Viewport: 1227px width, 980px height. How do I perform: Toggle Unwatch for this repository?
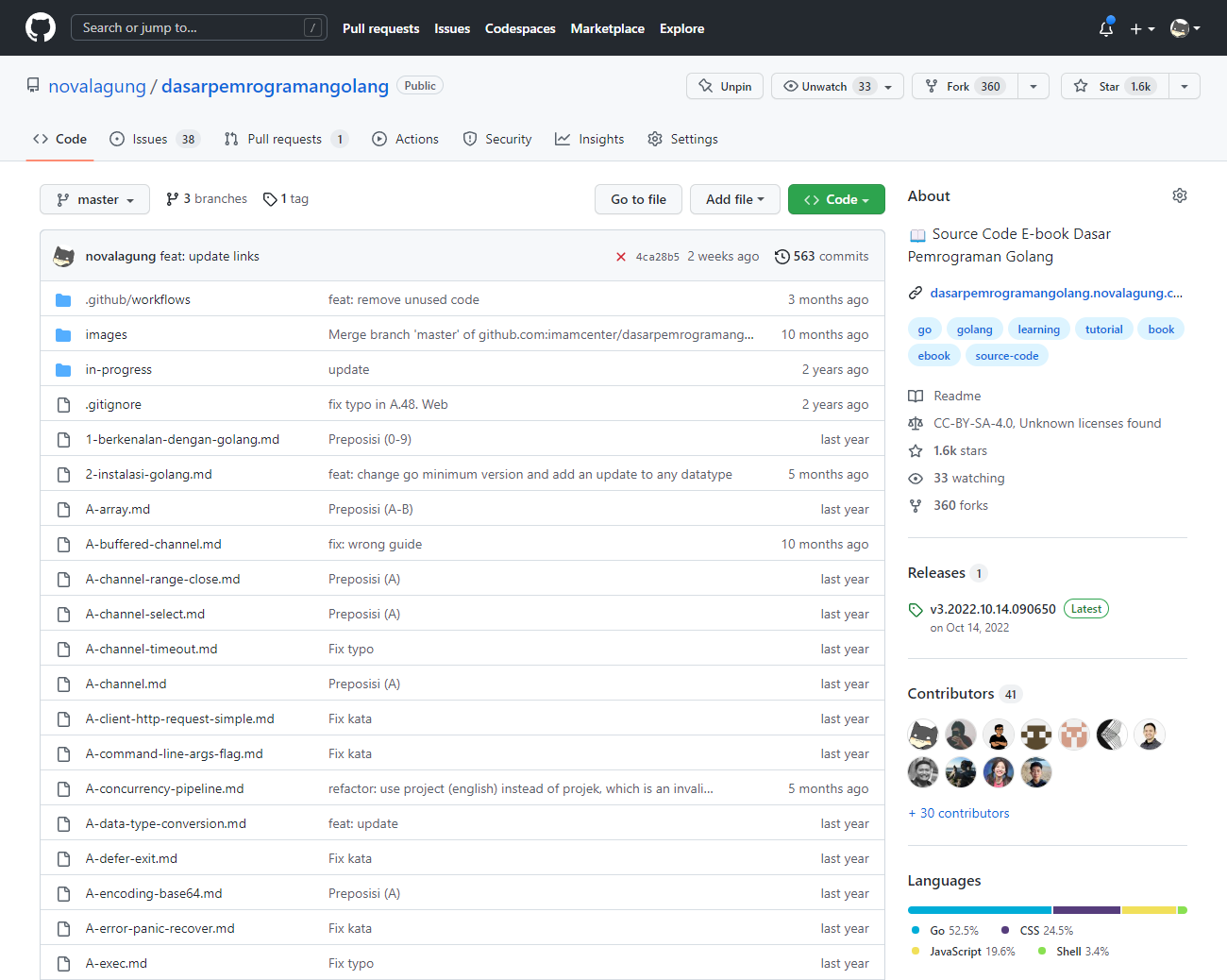pos(837,86)
